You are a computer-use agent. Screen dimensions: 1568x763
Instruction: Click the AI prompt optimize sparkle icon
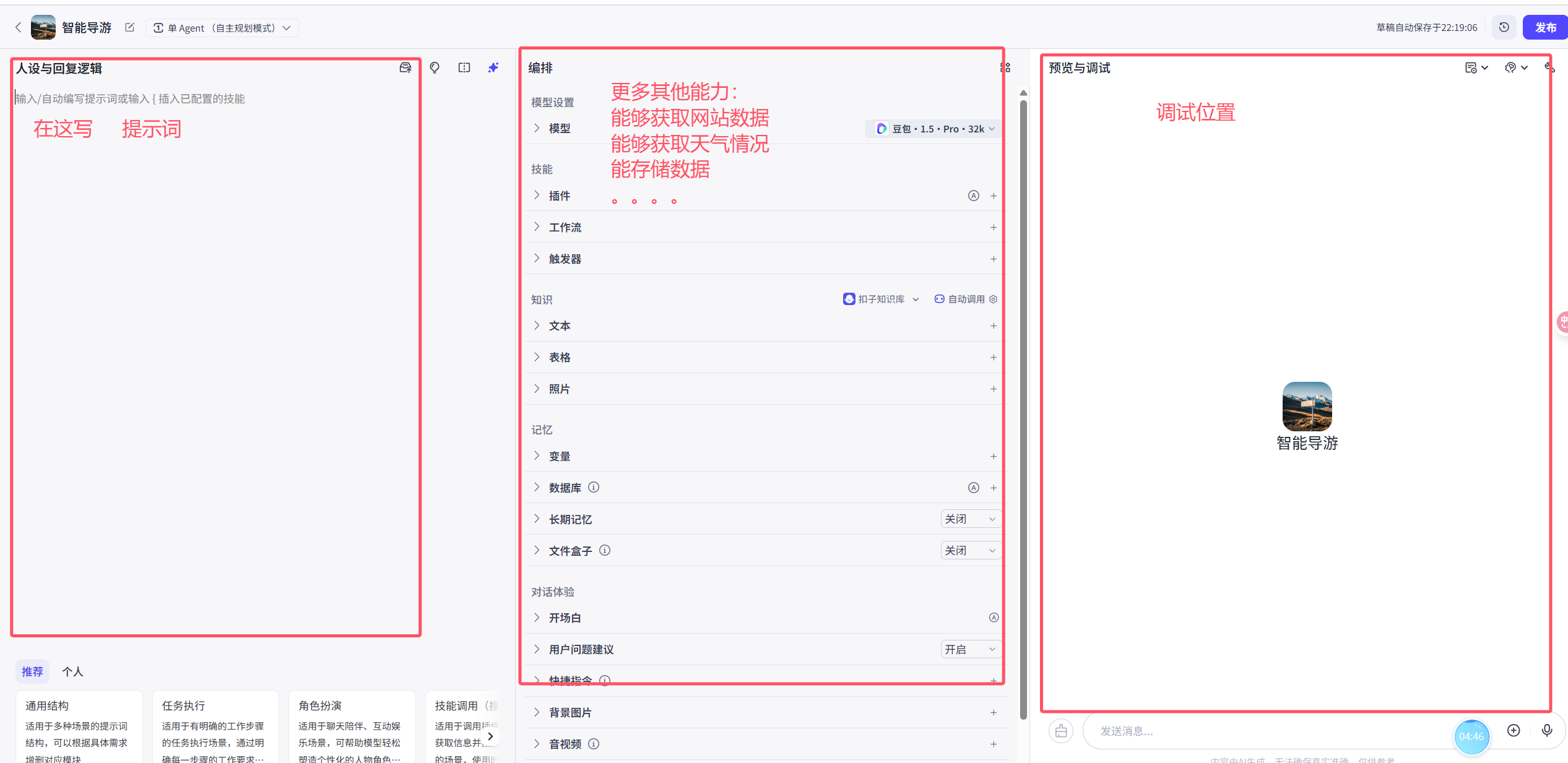pyautogui.click(x=493, y=67)
